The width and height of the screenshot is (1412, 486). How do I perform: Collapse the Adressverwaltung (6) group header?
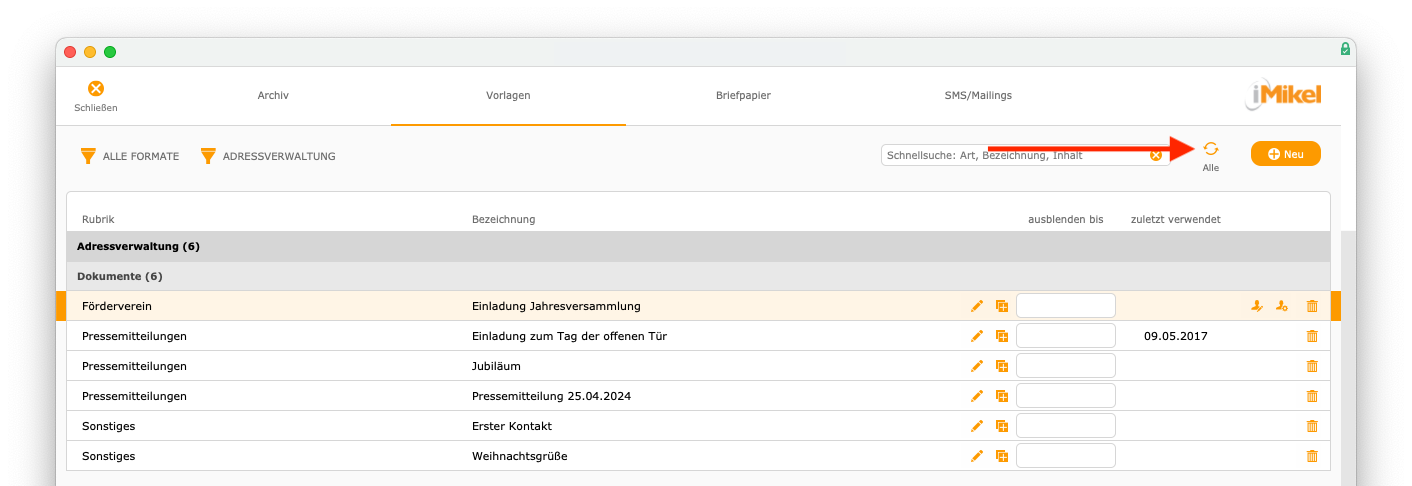(698, 246)
